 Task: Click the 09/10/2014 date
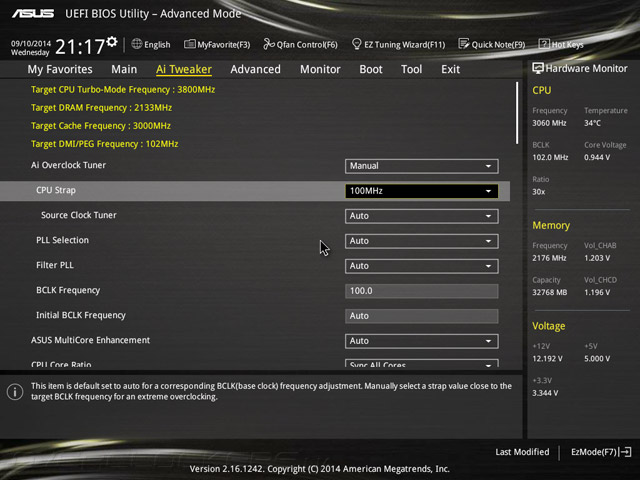point(31,43)
